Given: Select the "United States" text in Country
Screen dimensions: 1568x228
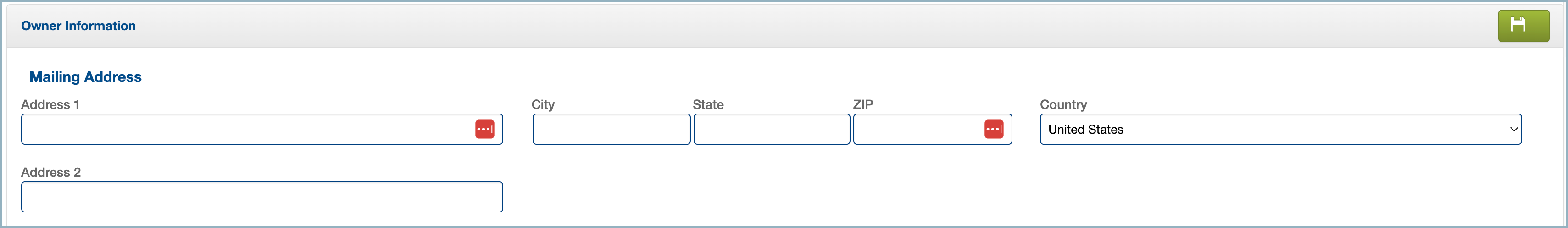Looking at the screenshot, I should tap(1085, 129).
